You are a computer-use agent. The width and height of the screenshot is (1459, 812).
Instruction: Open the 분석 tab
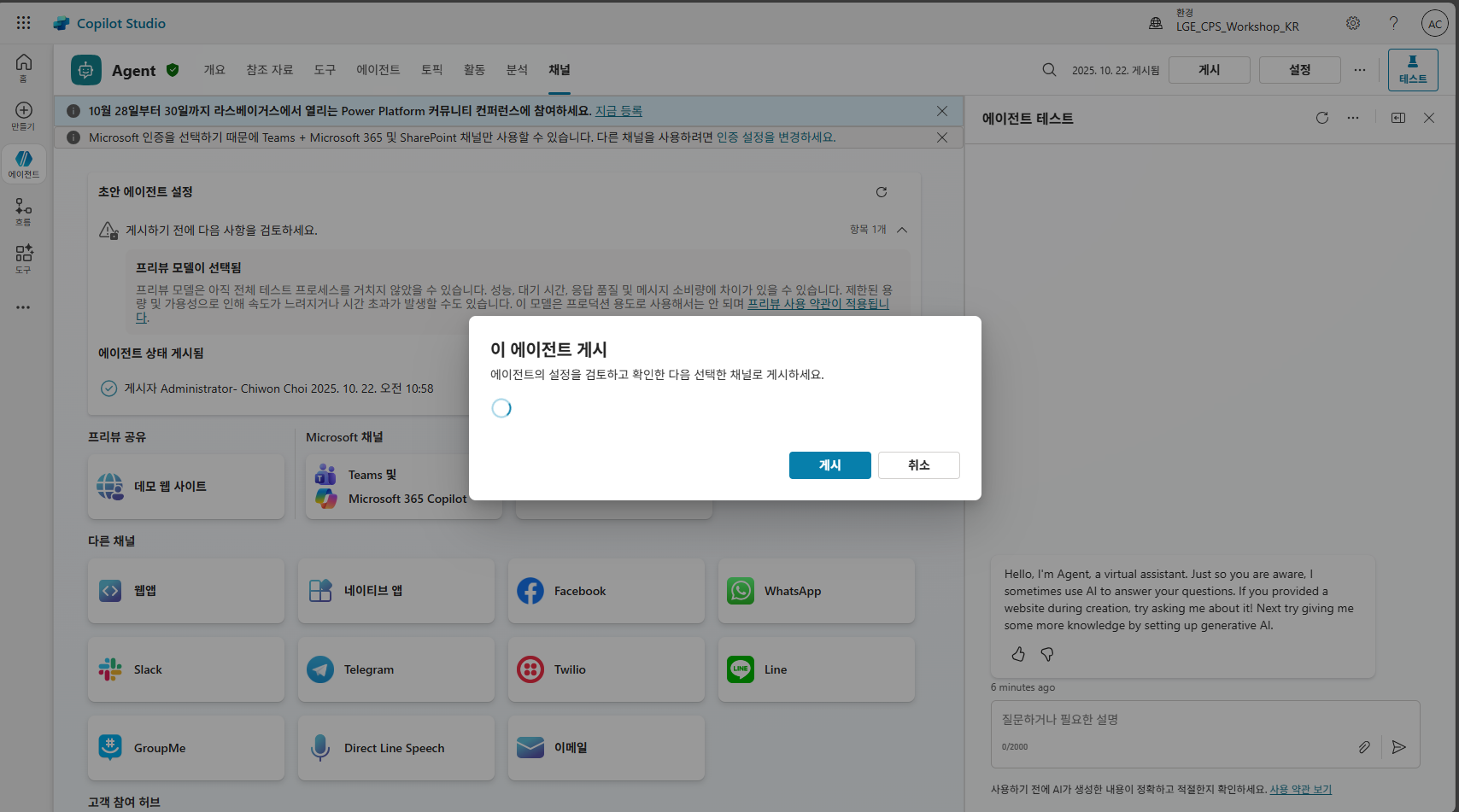tap(517, 70)
